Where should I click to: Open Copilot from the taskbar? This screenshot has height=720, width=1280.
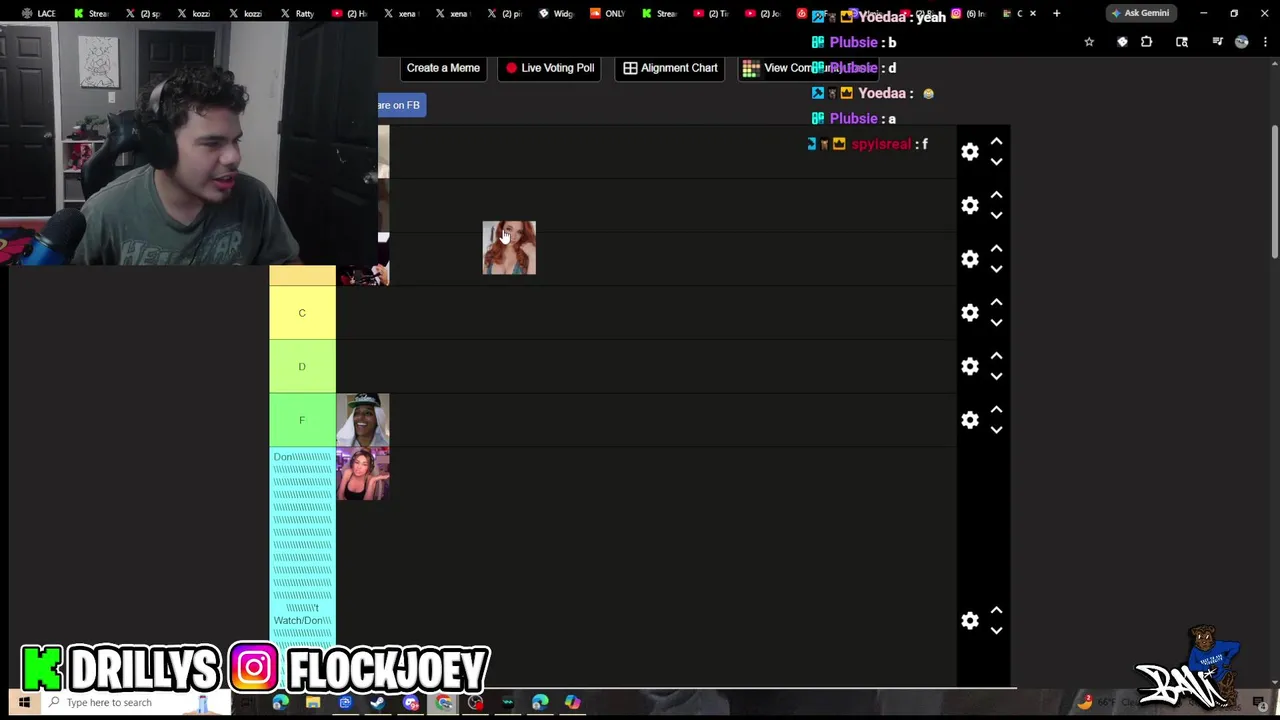(573, 702)
